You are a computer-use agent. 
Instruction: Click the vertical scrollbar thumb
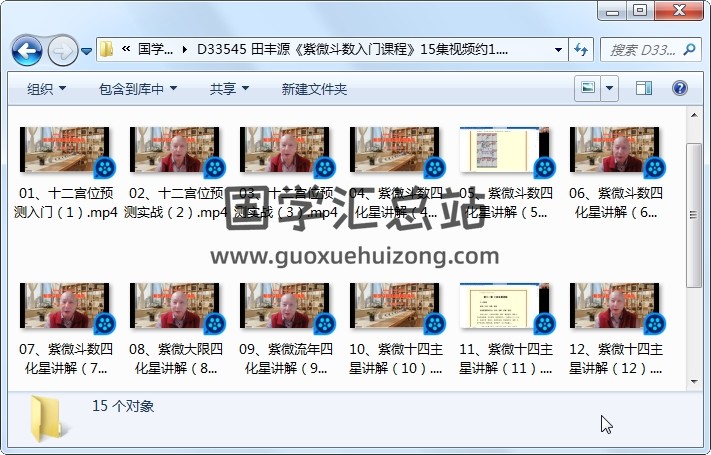694,215
